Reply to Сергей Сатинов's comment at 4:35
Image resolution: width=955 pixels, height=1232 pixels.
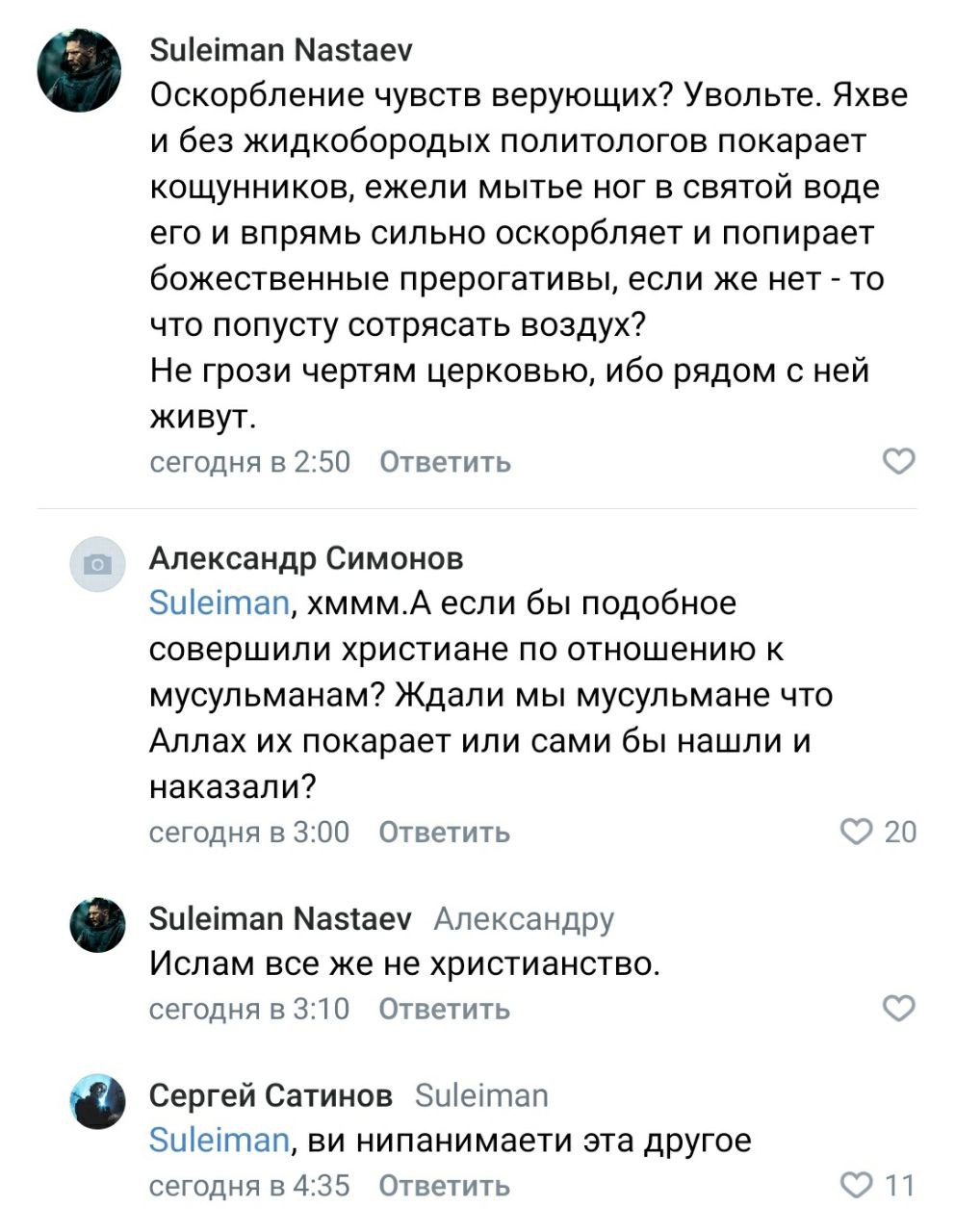point(444,1186)
